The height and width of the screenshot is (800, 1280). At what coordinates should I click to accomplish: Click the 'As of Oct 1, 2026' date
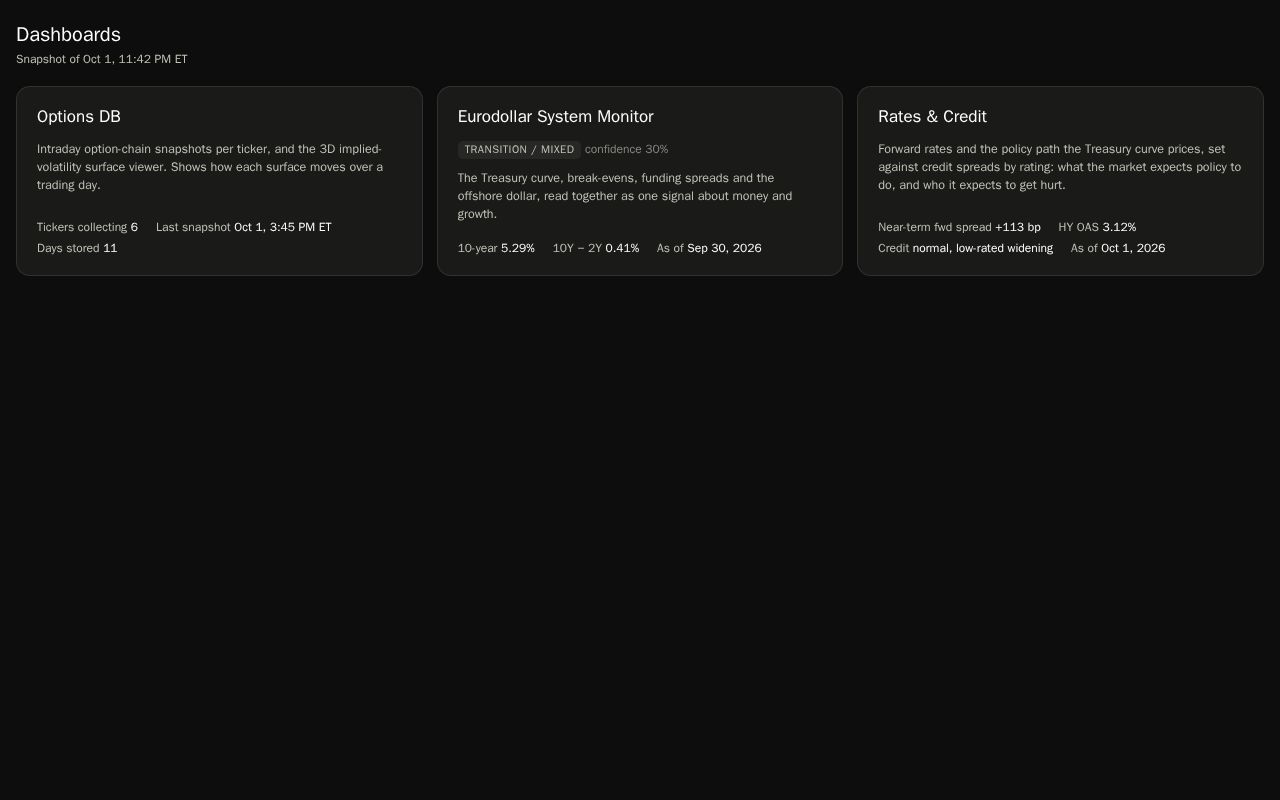(x=1118, y=248)
